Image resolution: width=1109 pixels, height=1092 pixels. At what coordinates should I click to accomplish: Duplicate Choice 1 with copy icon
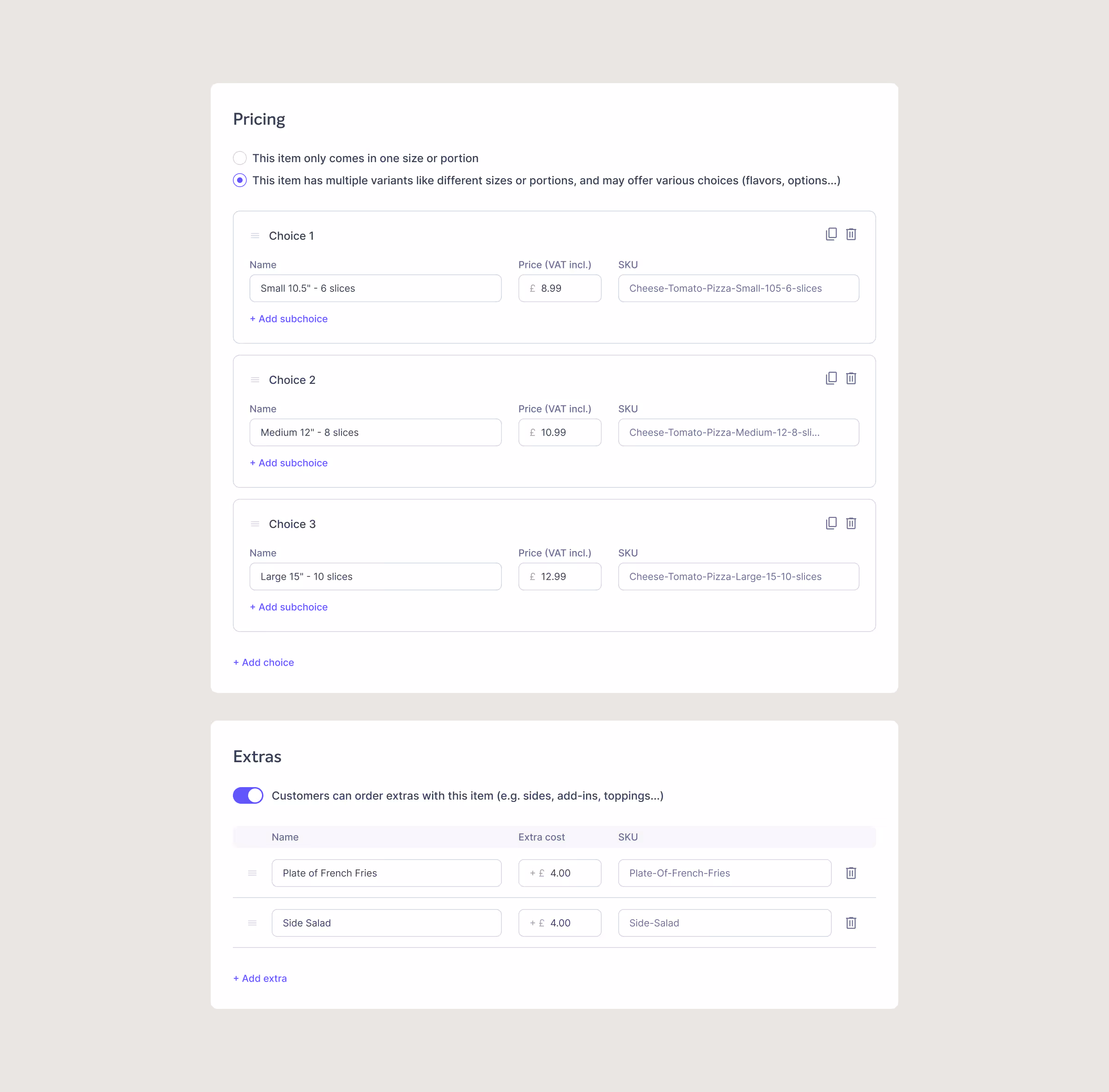pos(831,234)
